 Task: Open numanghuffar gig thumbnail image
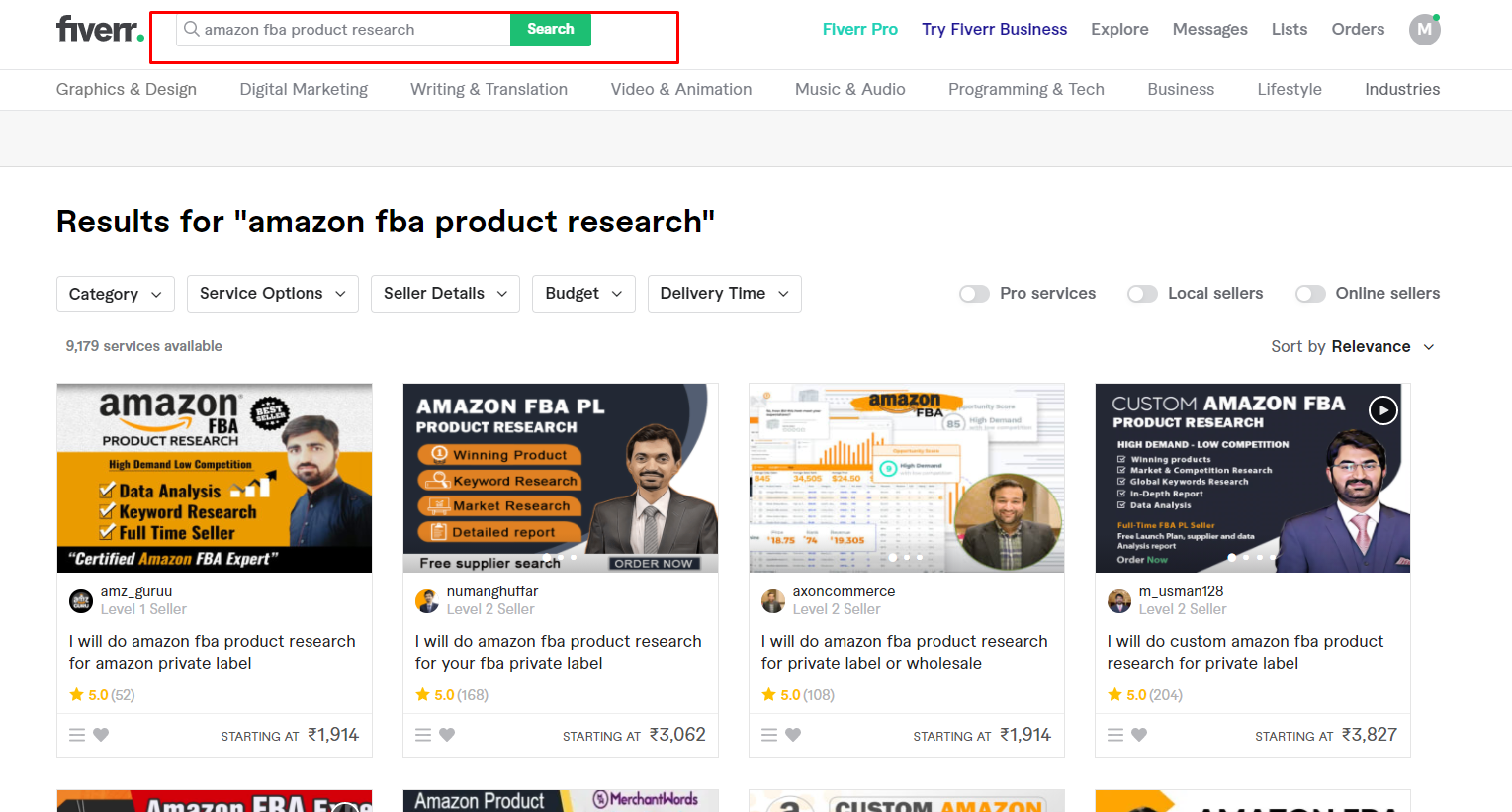561,478
